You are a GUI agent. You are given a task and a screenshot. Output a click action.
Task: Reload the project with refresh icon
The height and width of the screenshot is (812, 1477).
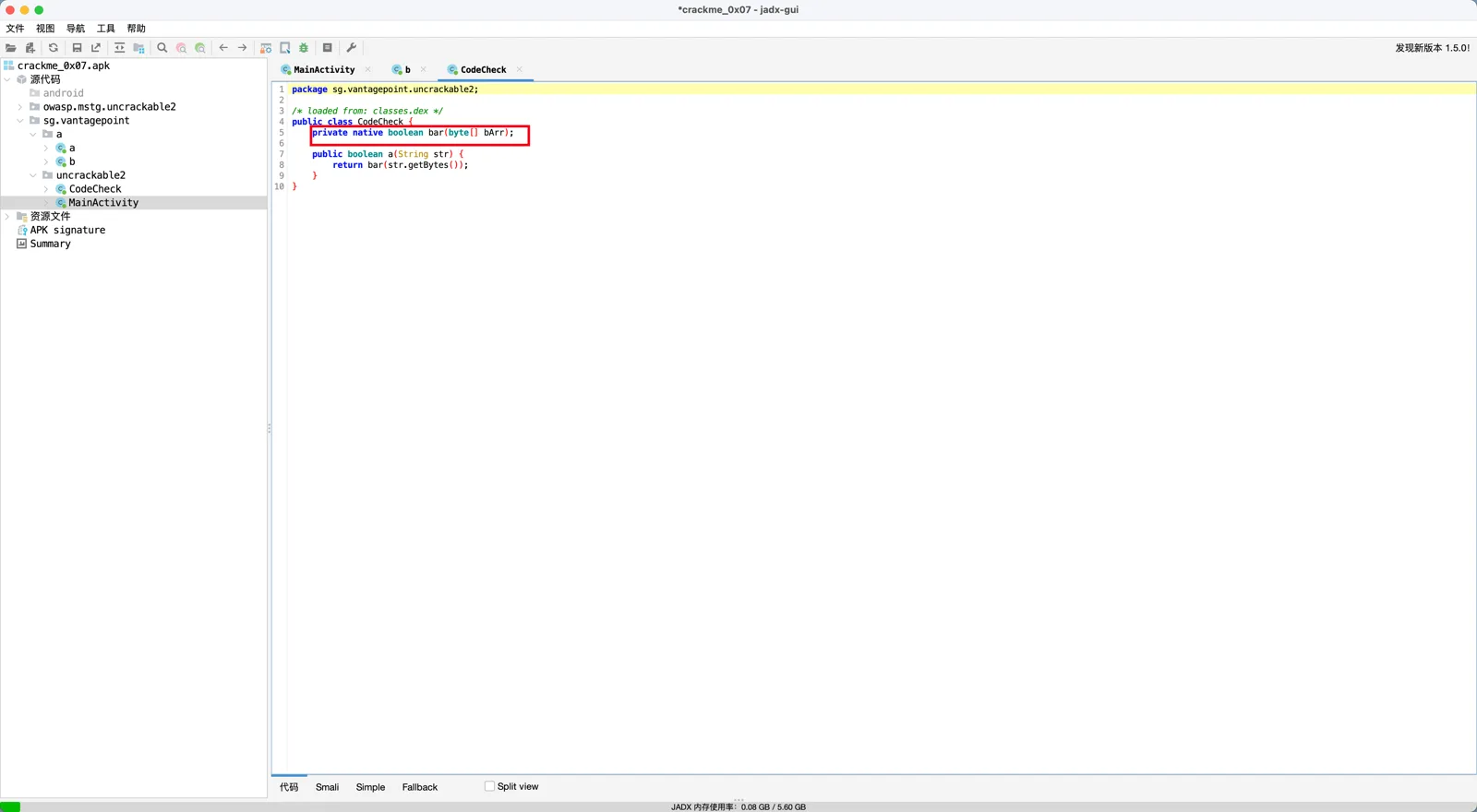click(x=54, y=48)
